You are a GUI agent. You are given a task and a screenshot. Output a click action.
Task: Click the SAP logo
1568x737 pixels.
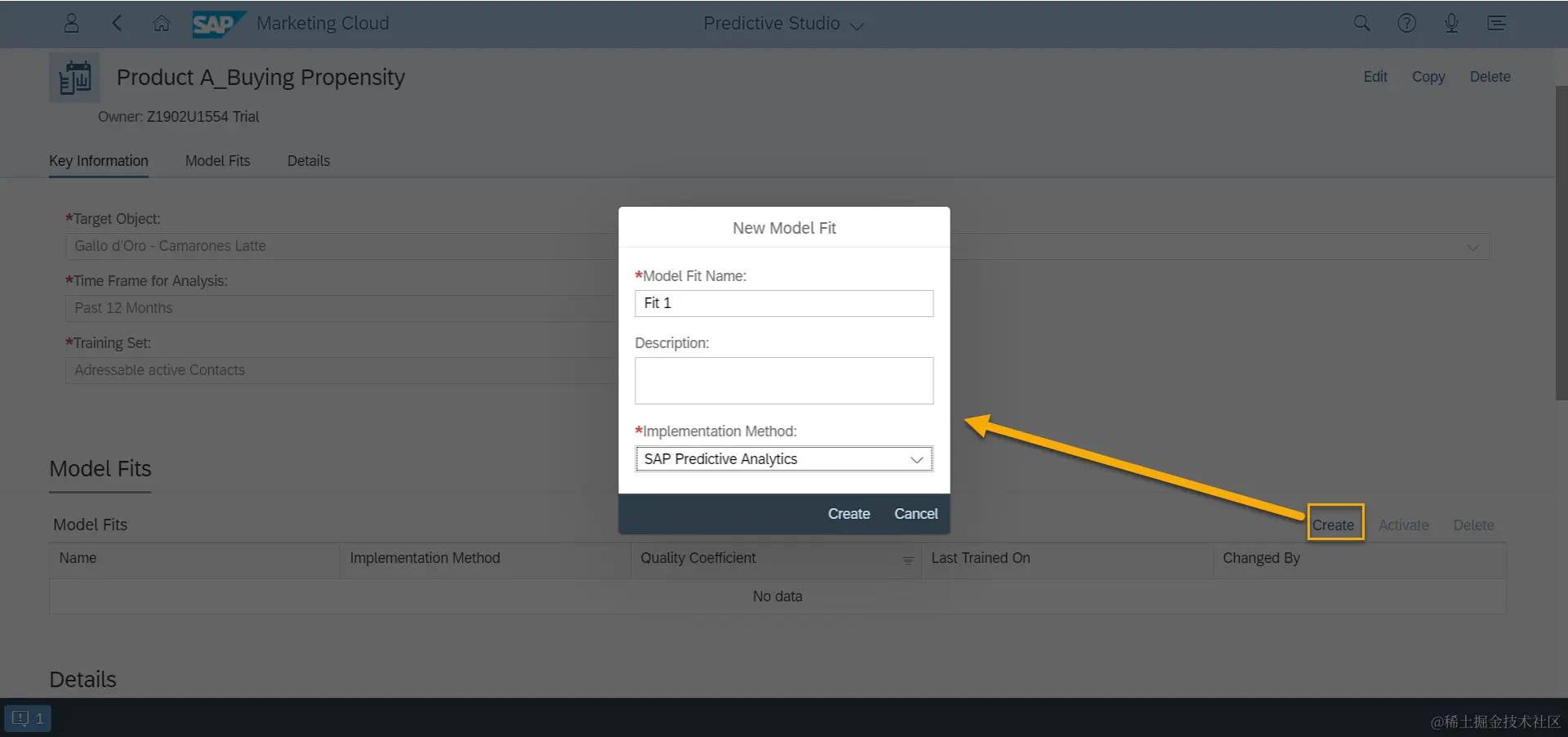pos(218,24)
